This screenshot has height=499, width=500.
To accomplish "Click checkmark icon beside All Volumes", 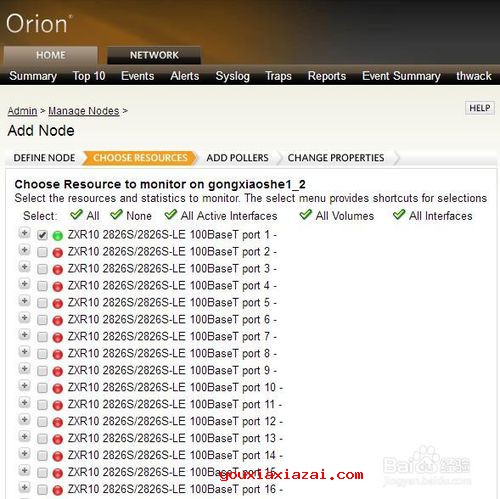I will click(x=306, y=214).
